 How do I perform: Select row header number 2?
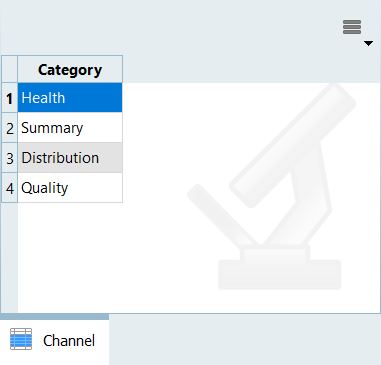click(9, 128)
